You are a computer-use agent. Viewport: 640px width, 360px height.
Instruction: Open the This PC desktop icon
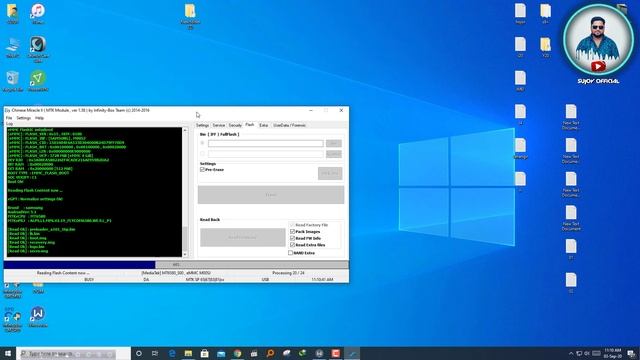pos(13,47)
